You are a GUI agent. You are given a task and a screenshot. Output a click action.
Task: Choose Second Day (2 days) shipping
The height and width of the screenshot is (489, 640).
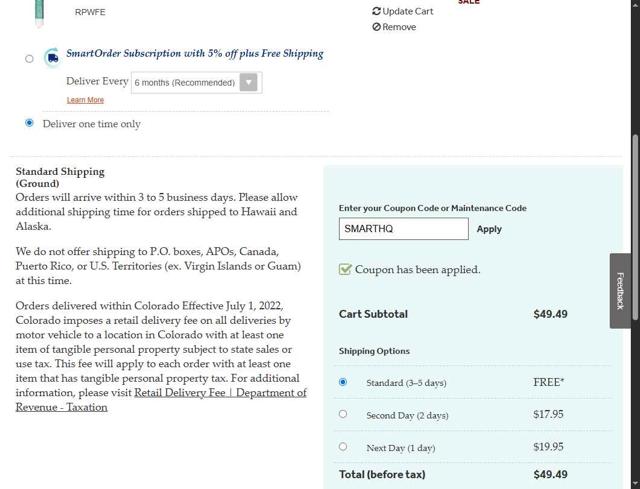pos(343,414)
